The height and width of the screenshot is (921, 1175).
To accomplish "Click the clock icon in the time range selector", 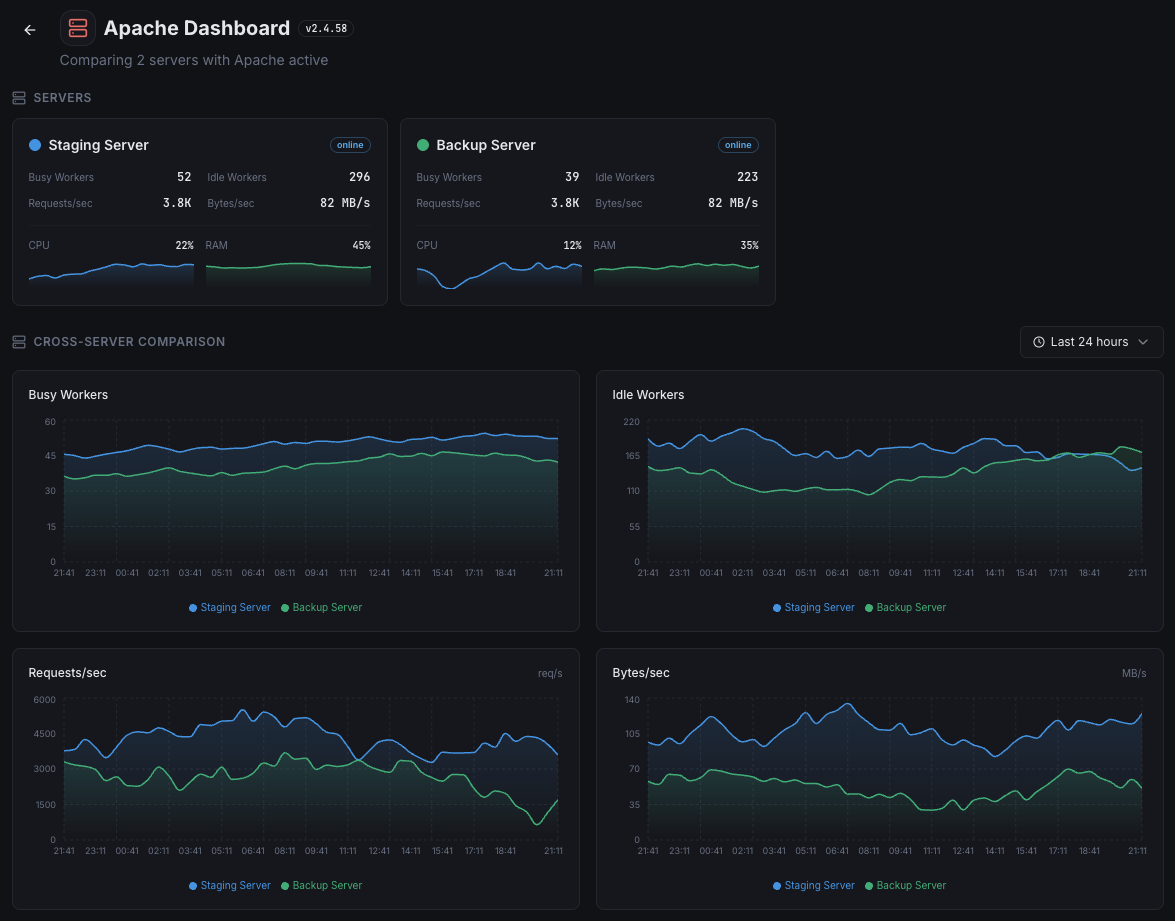I will coord(1037,341).
